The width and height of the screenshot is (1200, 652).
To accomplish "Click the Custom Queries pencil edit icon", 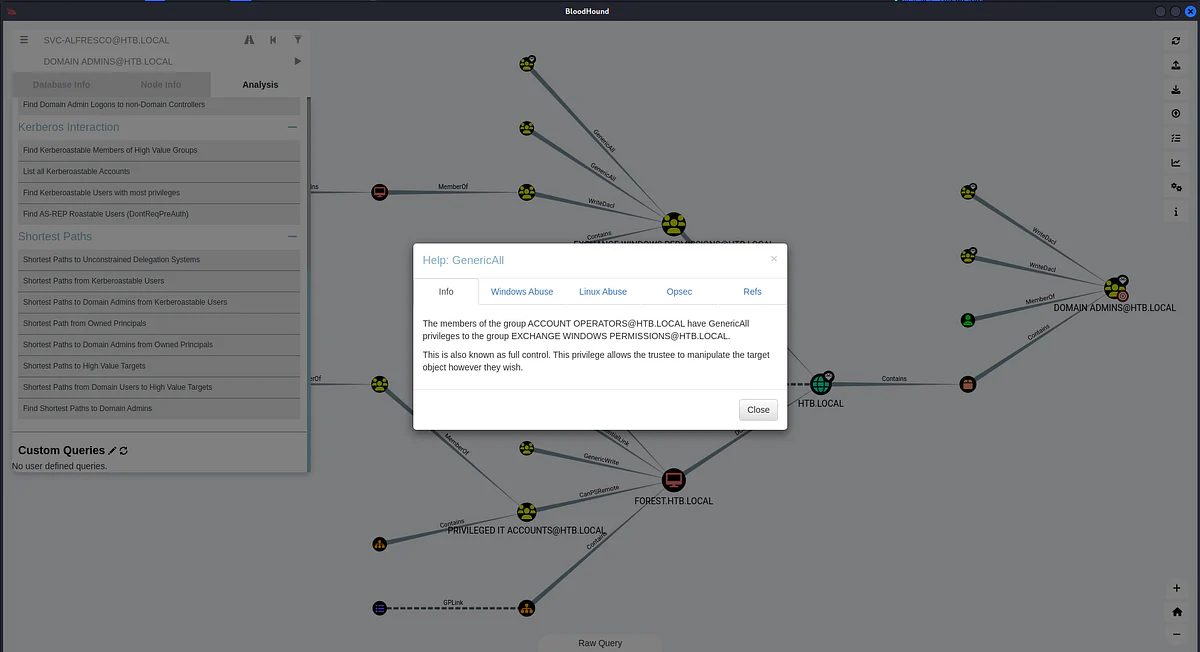I will pyautogui.click(x=112, y=451).
